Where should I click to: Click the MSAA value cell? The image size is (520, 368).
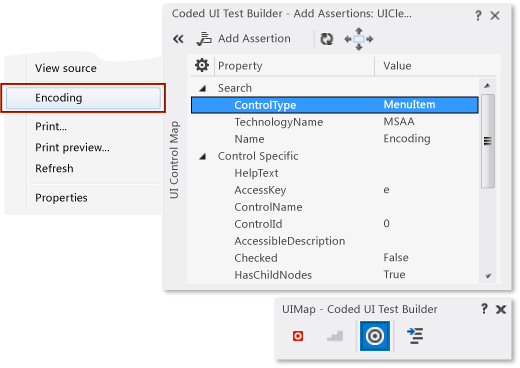pos(399,122)
